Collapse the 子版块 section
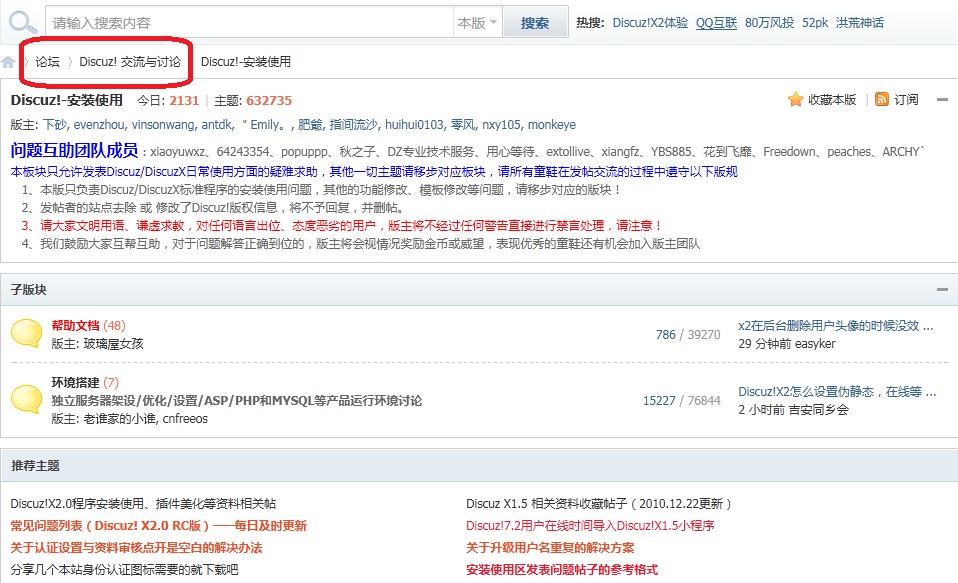958x583 pixels. [943, 289]
